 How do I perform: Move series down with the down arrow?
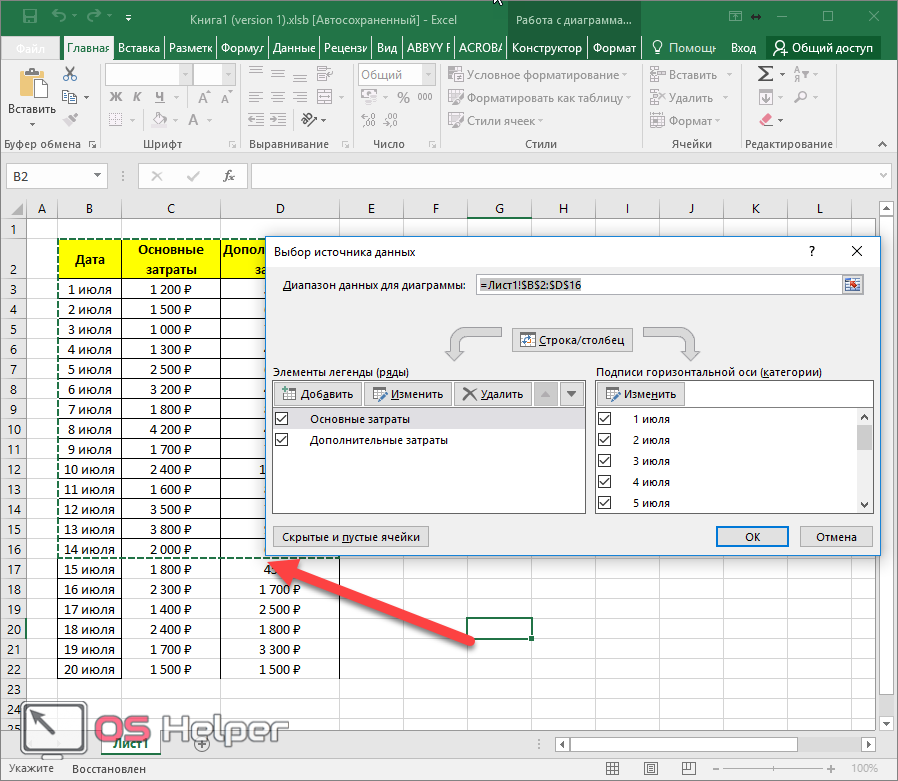[571, 394]
